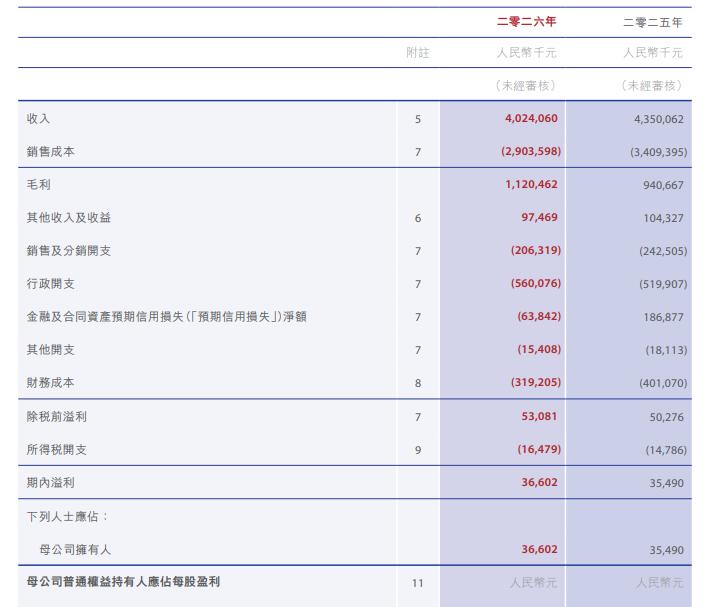Click note number 6 beside 其他收入及收益
The image size is (709, 607).
[x=418, y=218]
